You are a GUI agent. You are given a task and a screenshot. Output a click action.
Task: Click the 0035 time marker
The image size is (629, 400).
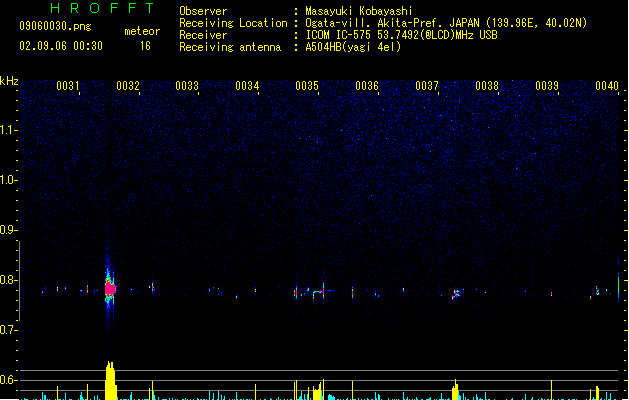point(307,86)
